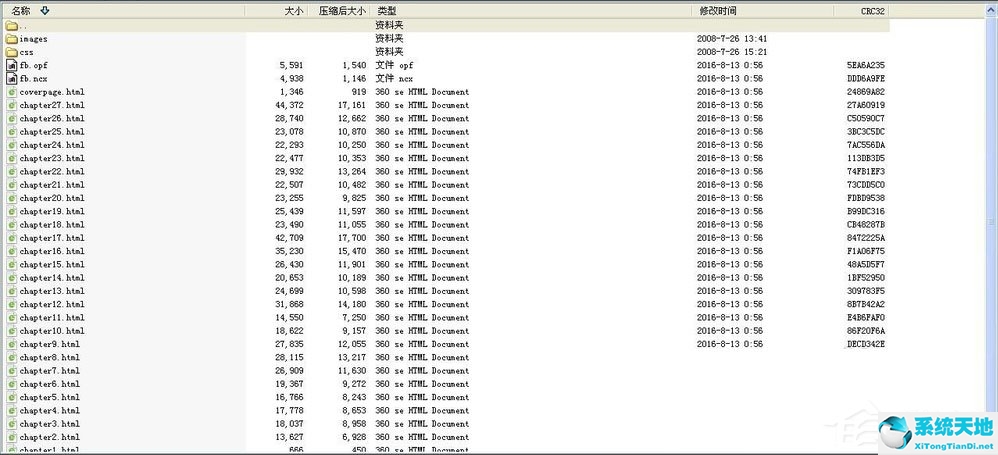Viewport: 998px width, 455px height.
Task: Click the '文件 opf' type cell
Action: click(394, 66)
